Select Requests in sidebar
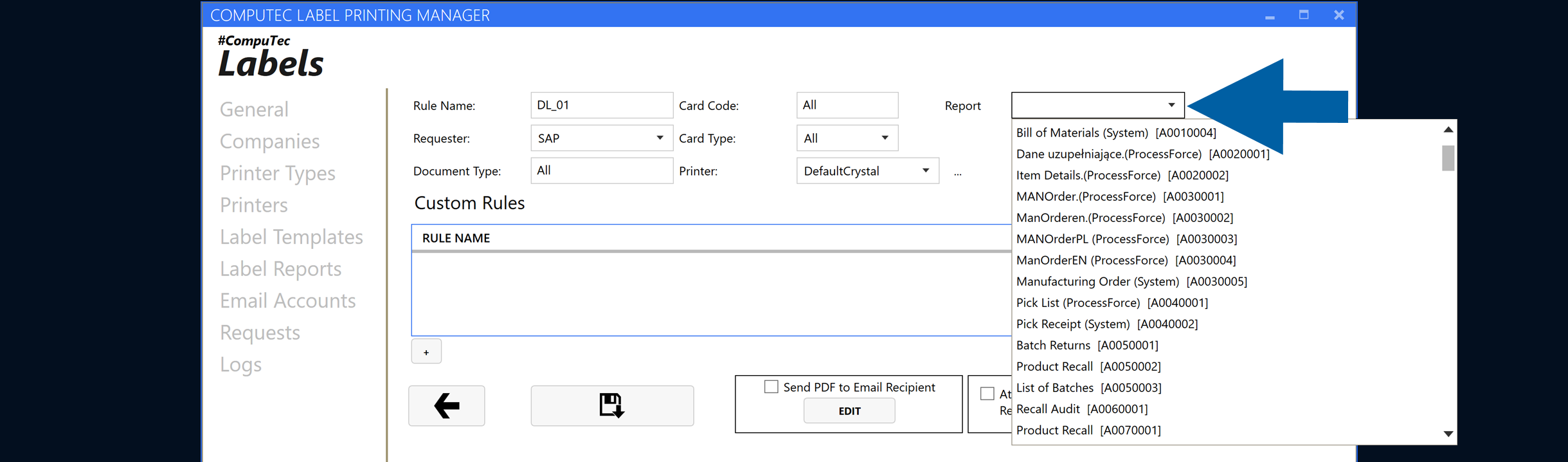The image size is (1568, 462). (260, 332)
